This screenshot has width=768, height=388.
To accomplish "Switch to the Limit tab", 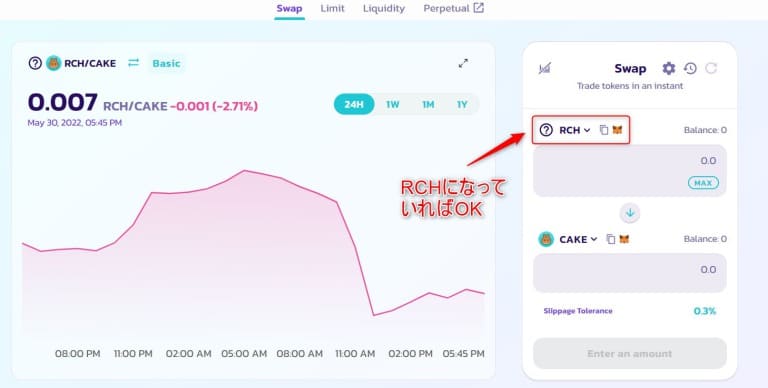I will click(x=333, y=8).
